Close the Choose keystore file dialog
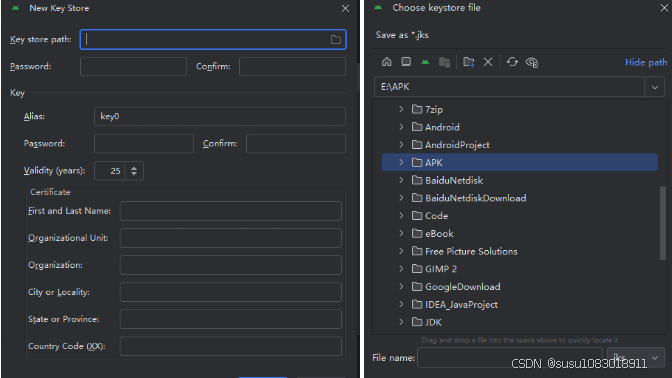The width and height of the screenshot is (672, 378). coord(664,8)
